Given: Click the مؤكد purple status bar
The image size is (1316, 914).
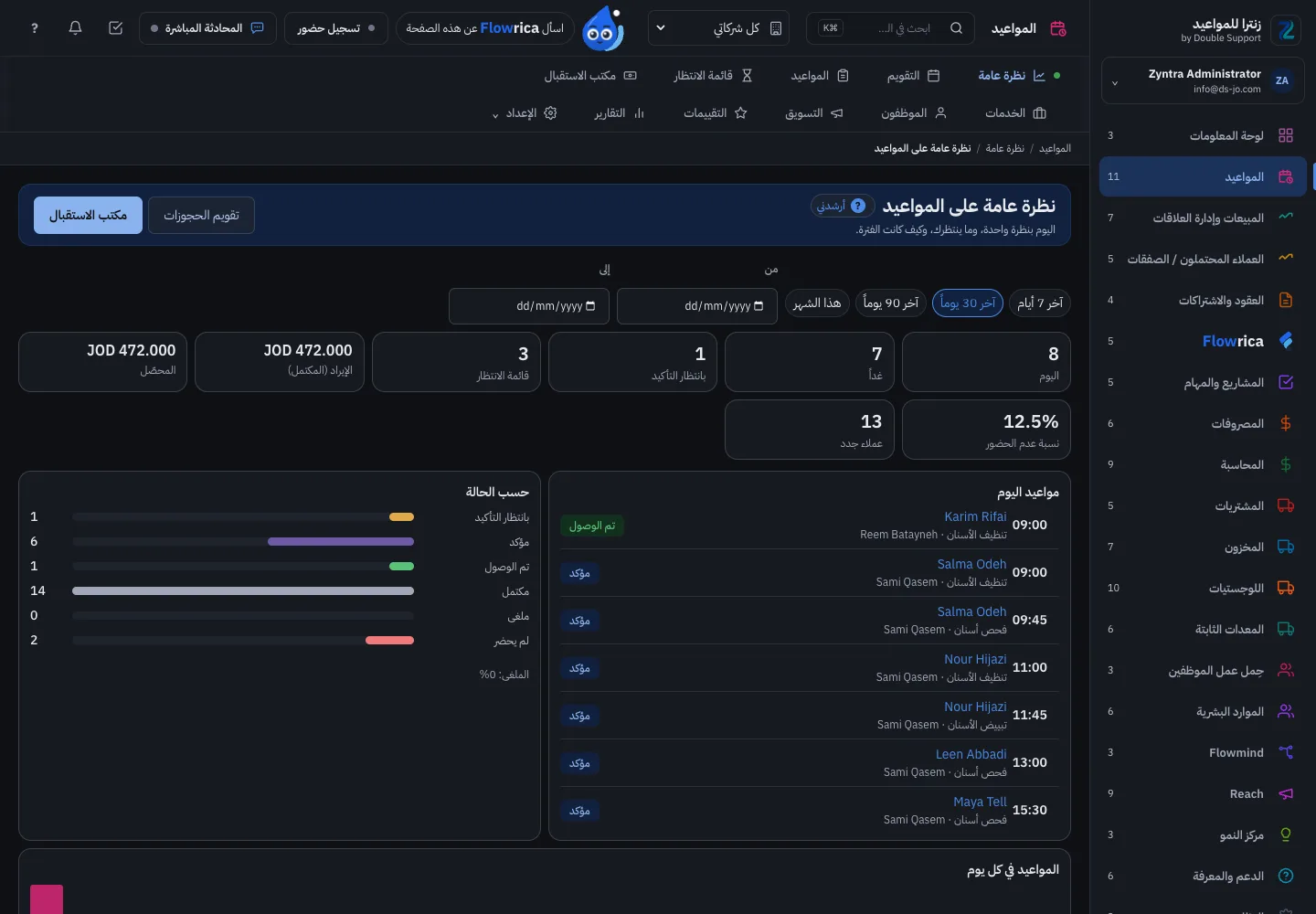Looking at the screenshot, I should tap(341, 541).
